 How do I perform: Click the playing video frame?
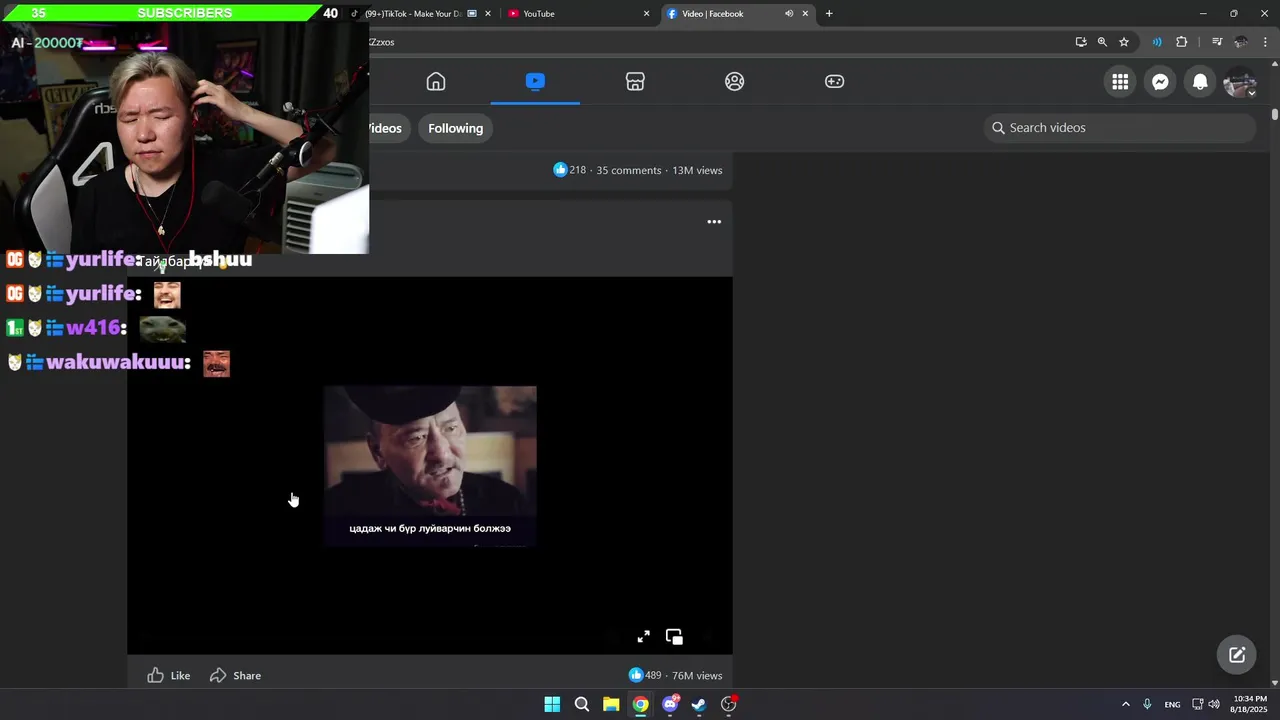(x=430, y=466)
